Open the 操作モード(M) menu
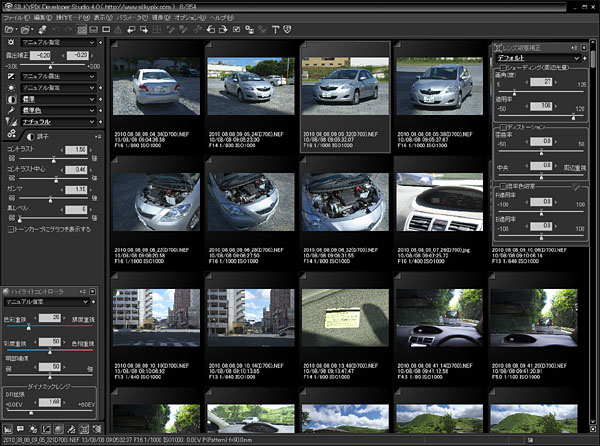 point(73,18)
